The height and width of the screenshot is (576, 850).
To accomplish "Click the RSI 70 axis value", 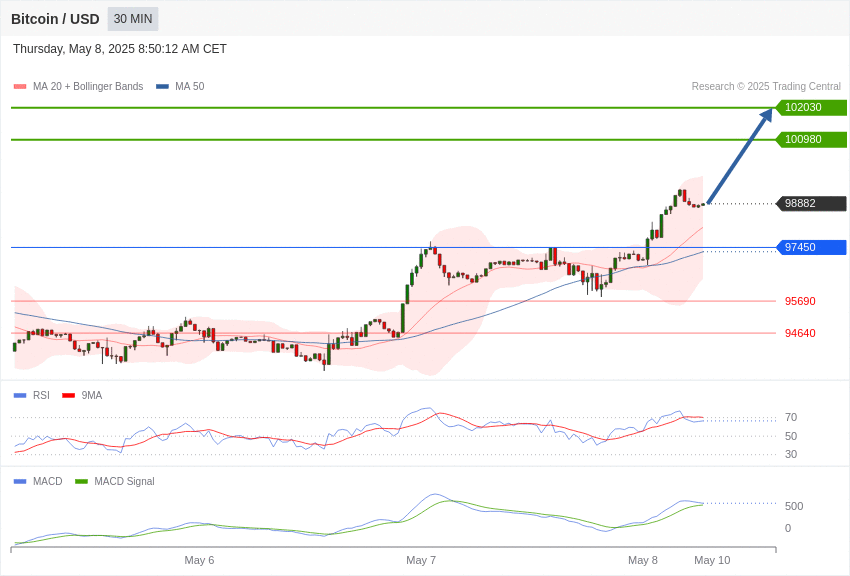I will (x=791, y=417).
